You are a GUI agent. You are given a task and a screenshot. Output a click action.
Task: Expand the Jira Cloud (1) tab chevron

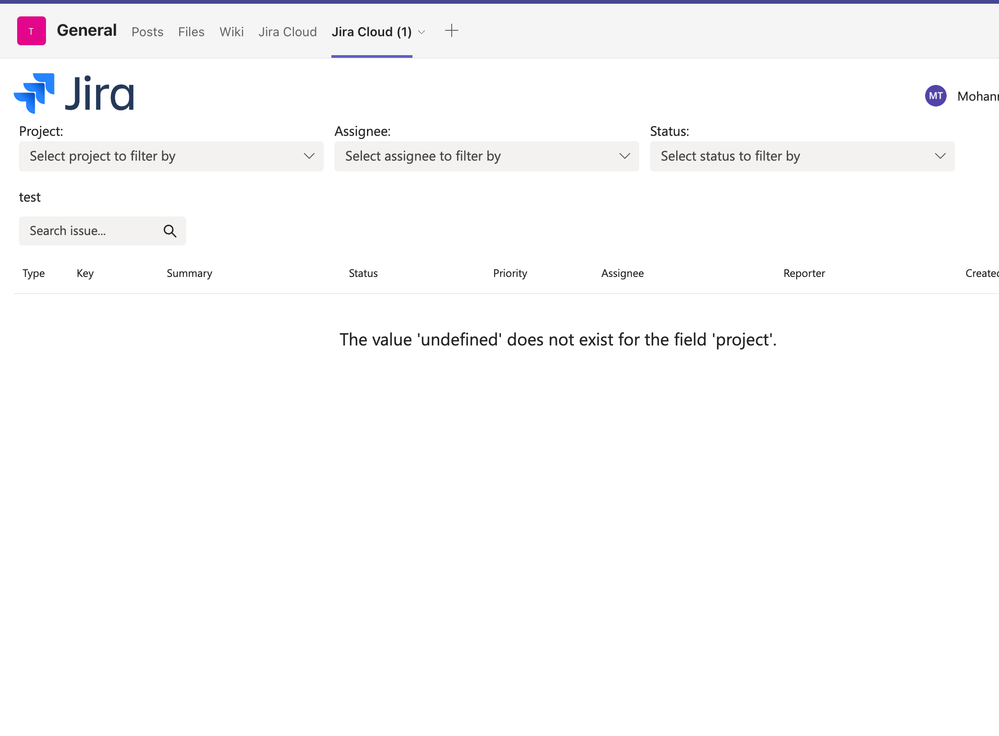(422, 32)
